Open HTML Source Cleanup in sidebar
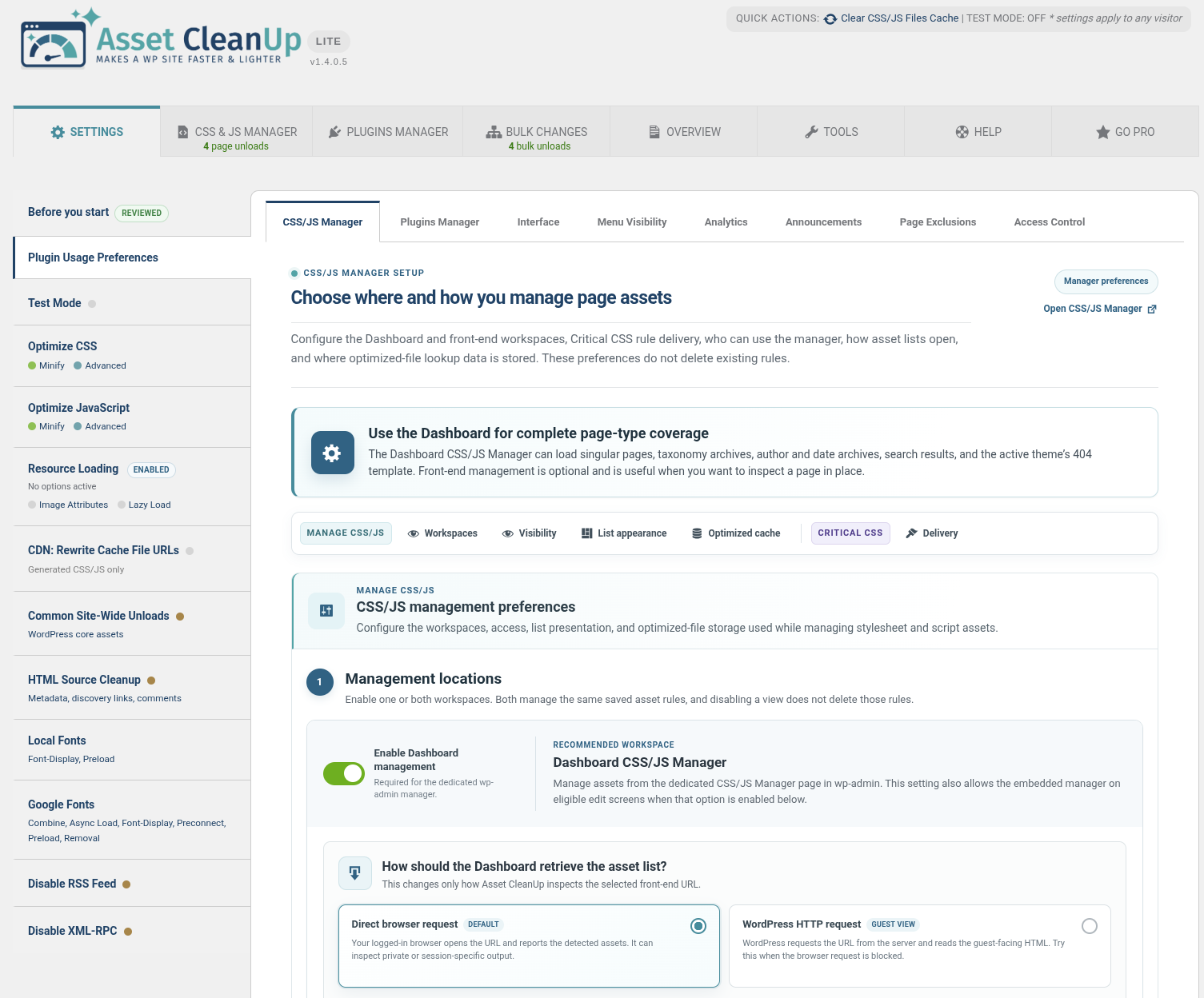This screenshot has height=998, width=1204. pos(132,688)
